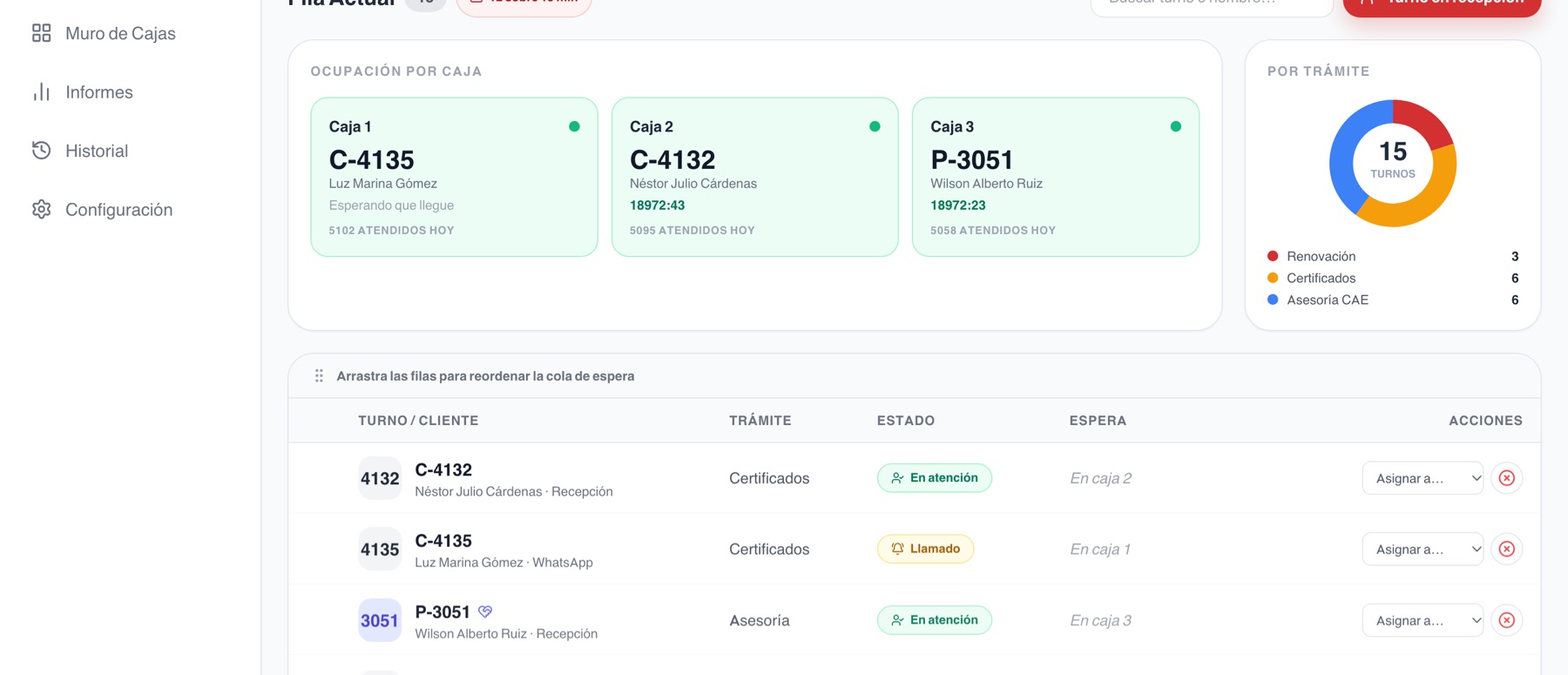
Task: Cancel turno C-4135 with the X icon
Action: click(x=1506, y=549)
